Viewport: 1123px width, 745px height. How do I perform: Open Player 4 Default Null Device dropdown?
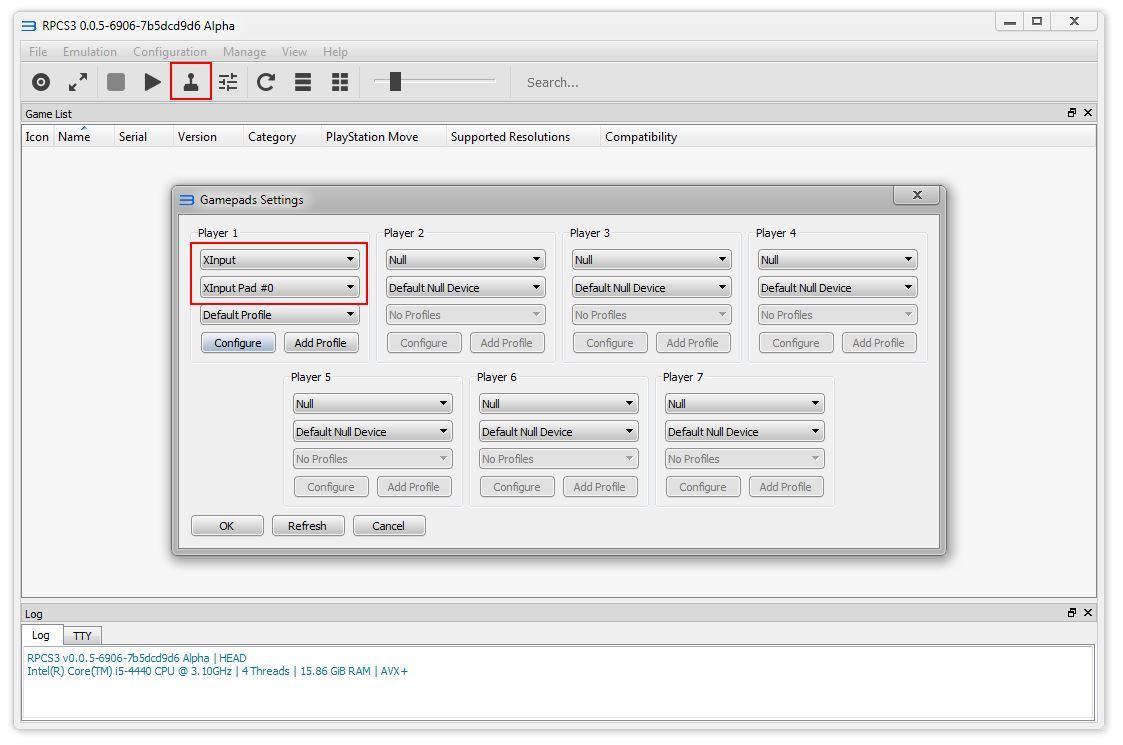(838, 287)
